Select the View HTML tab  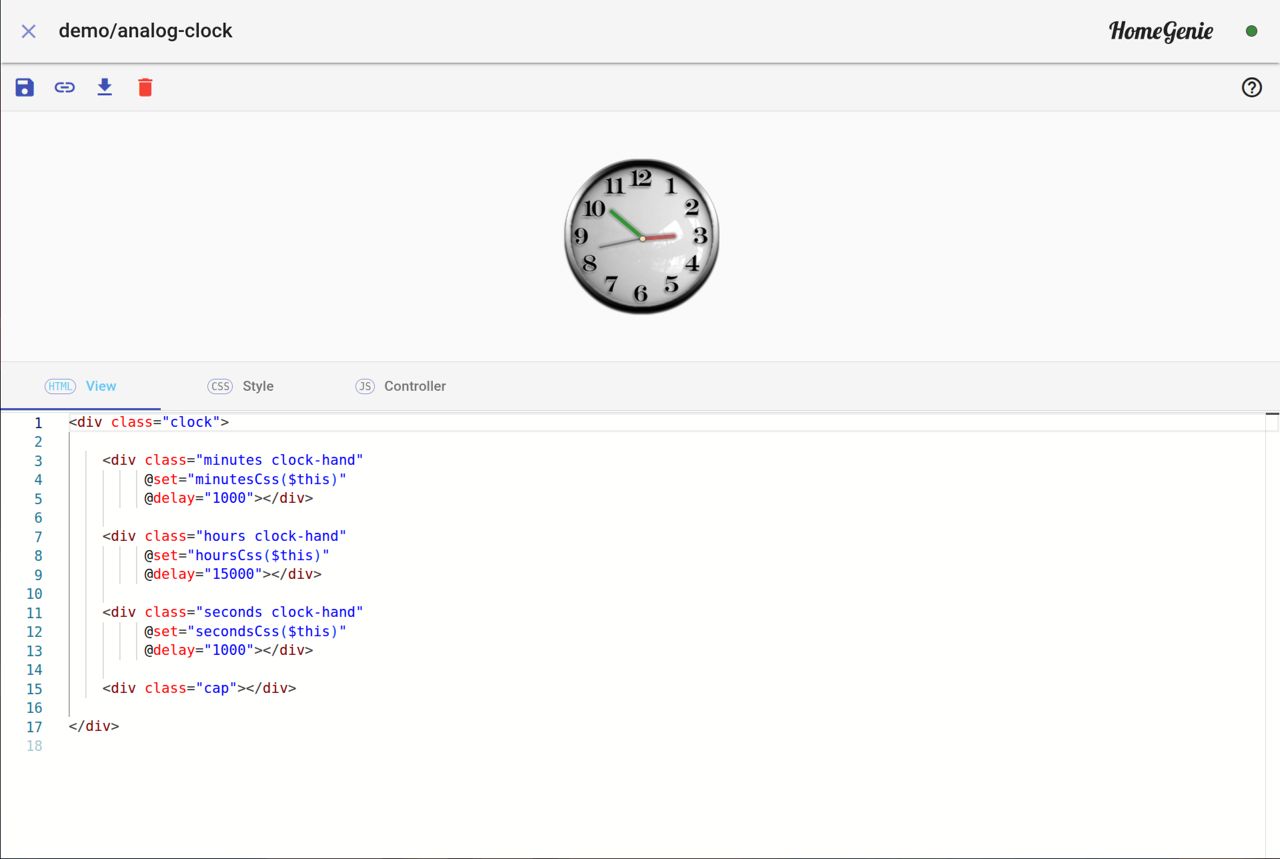pyautogui.click(x=81, y=386)
